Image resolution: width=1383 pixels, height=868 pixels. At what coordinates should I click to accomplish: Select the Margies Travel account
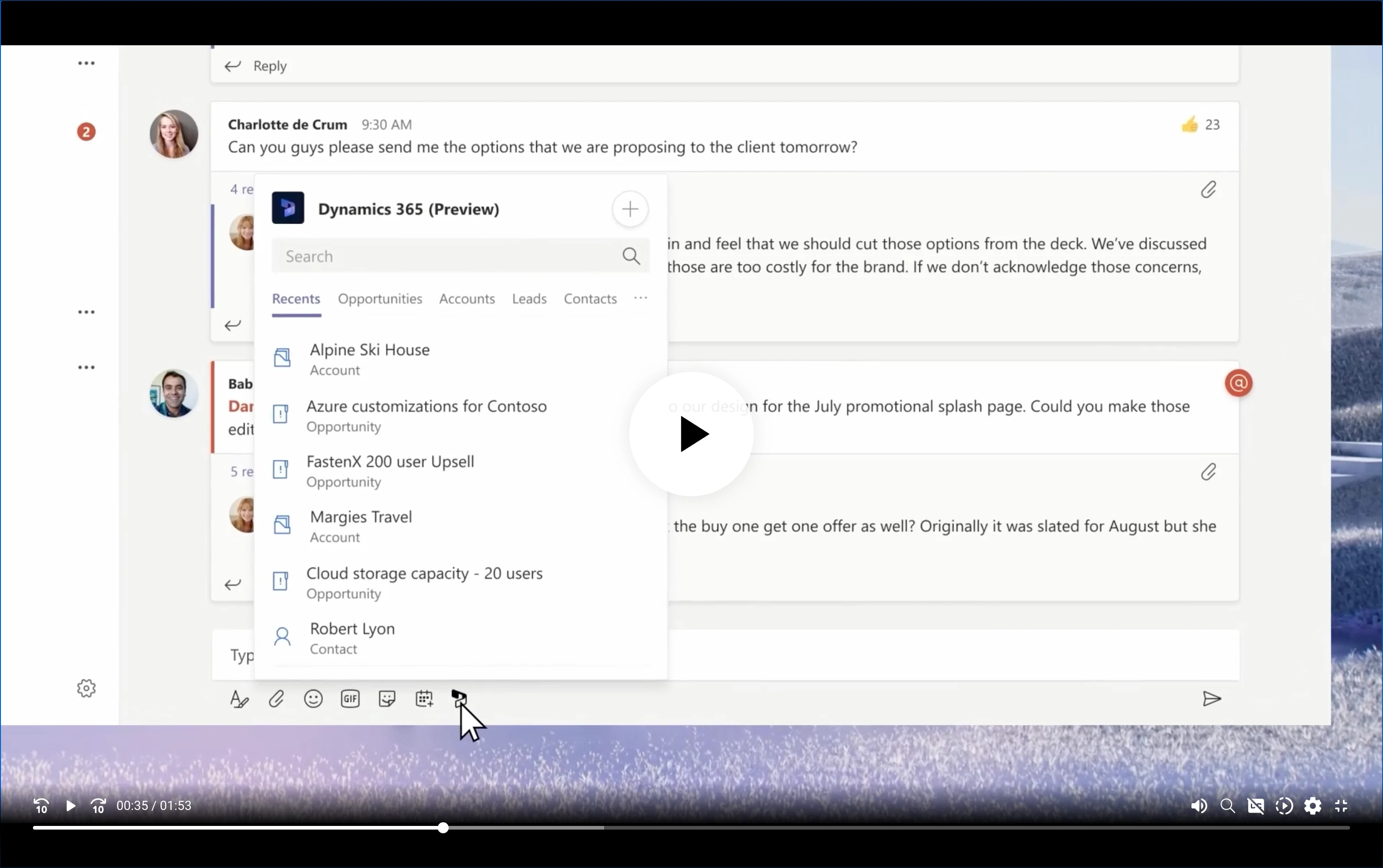pos(461,526)
